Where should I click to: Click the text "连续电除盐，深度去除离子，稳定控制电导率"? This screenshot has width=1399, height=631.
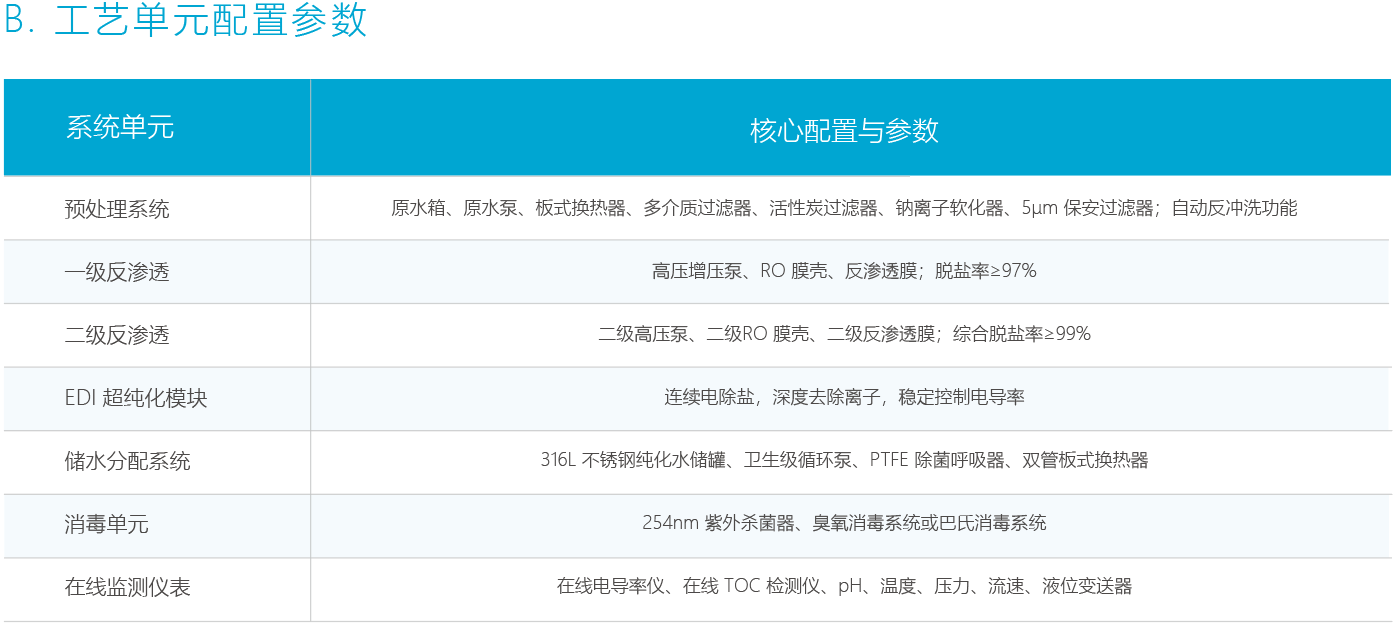(844, 397)
